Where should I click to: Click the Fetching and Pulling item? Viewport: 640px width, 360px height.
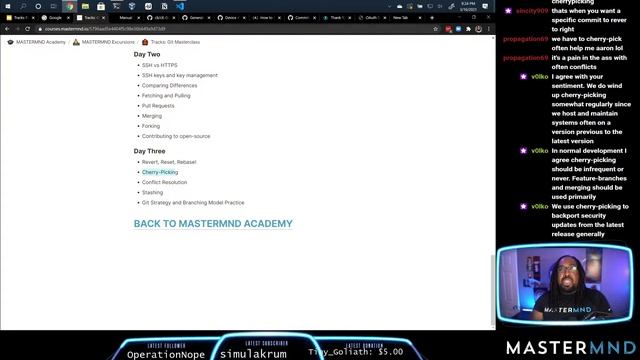[x=166, y=96]
